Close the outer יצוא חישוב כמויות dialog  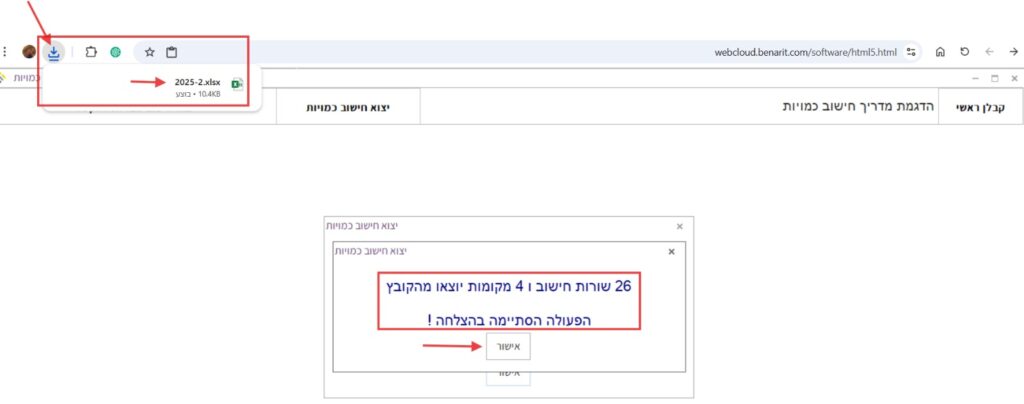(x=680, y=227)
